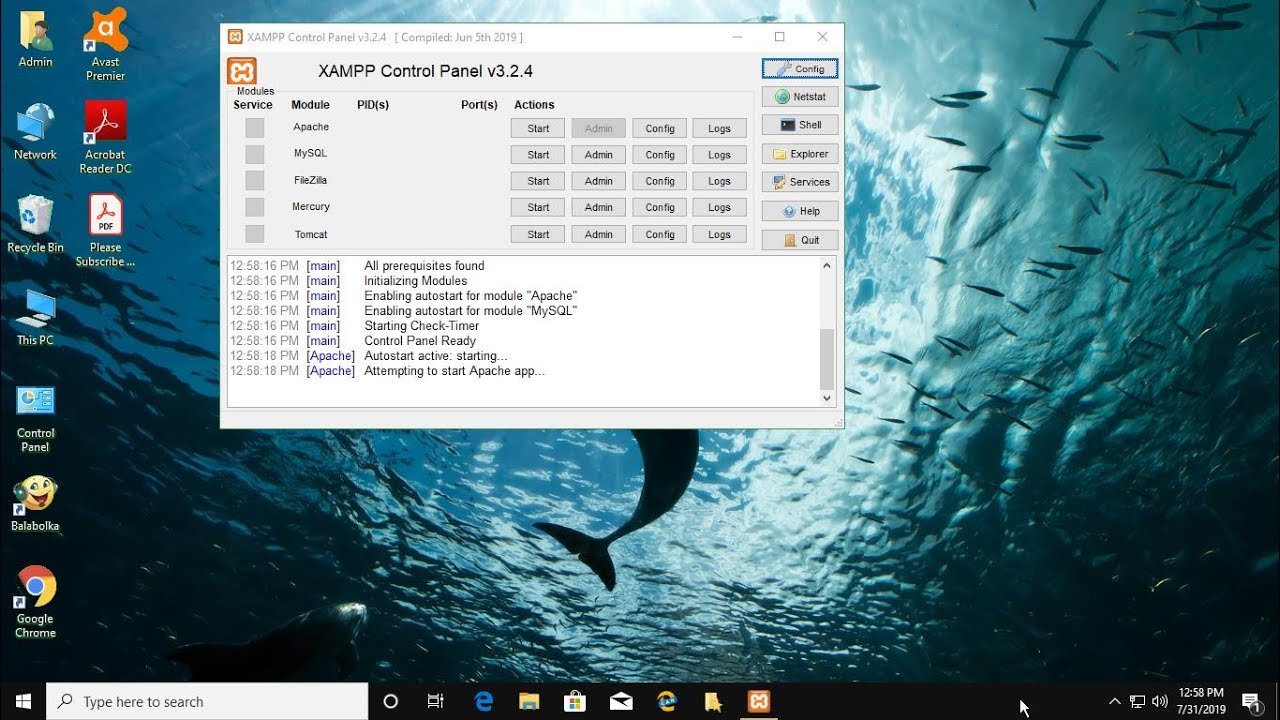Open Logs for Mercury row
The image size is (1280, 720).
pyautogui.click(x=720, y=208)
